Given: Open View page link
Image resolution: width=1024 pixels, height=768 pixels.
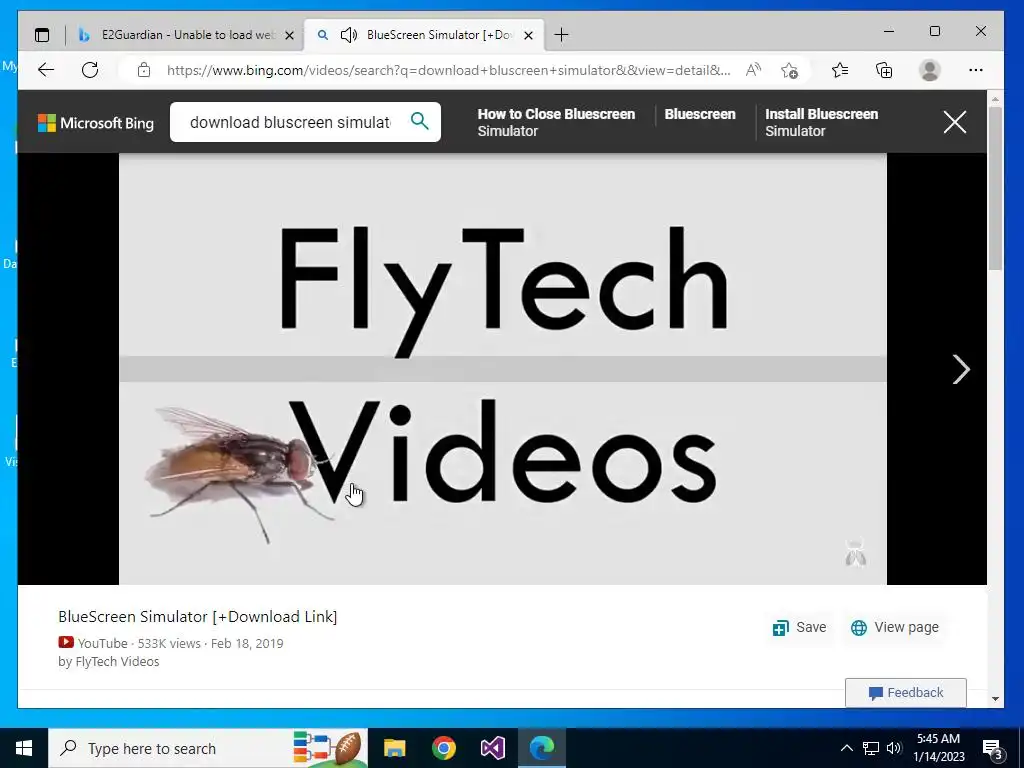Looking at the screenshot, I should tap(895, 628).
